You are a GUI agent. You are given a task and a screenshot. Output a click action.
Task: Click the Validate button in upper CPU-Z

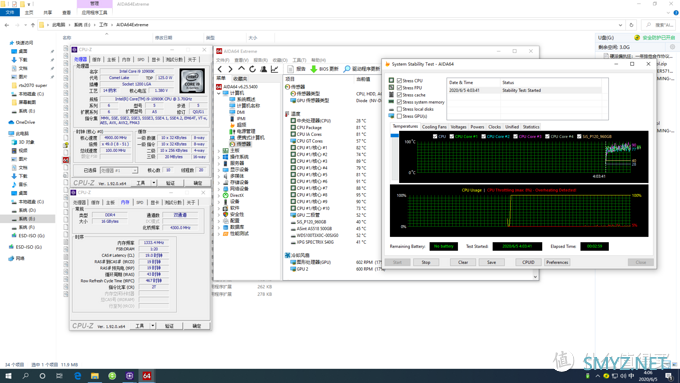pyautogui.click(x=170, y=183)
